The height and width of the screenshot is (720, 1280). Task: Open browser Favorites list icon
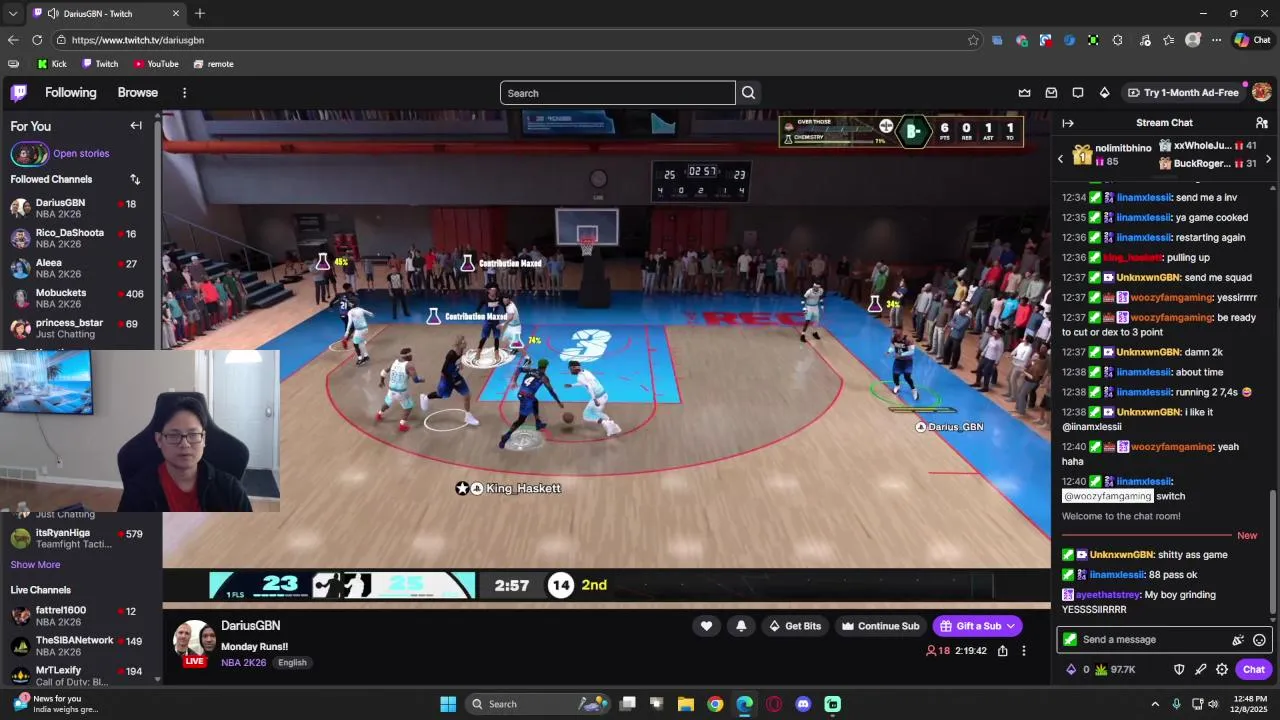point(1168,40)
